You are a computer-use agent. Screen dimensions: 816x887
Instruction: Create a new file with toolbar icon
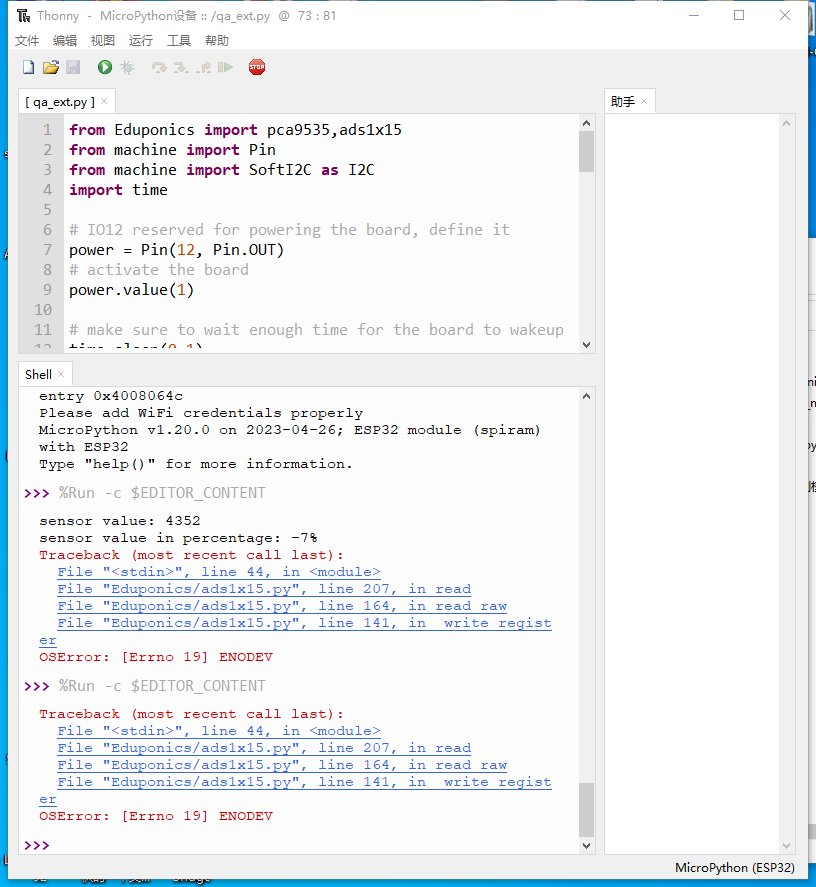pos(28,67)
